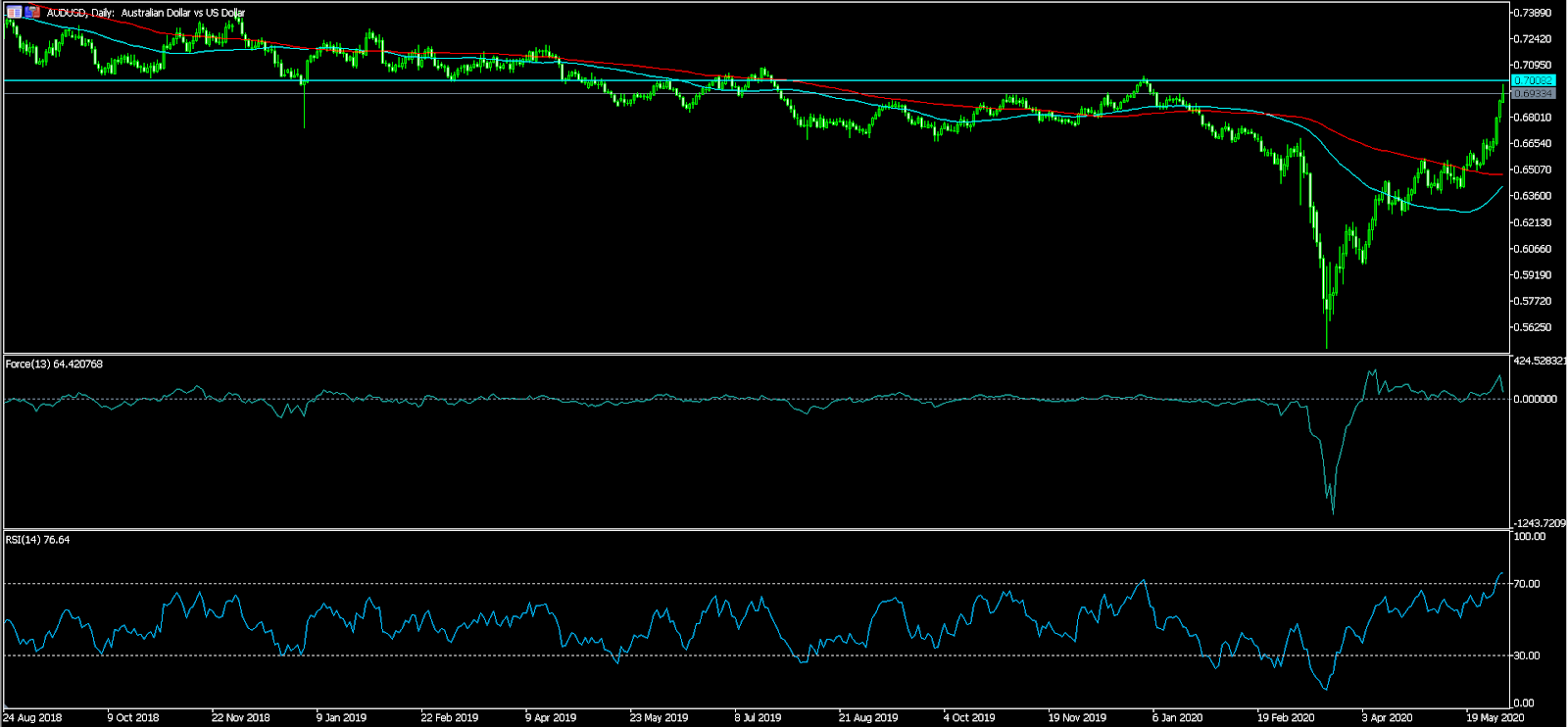1568x727 pixels.
Task: Click the 6 Jan 2020 date label
Action: click(1178, 718)
